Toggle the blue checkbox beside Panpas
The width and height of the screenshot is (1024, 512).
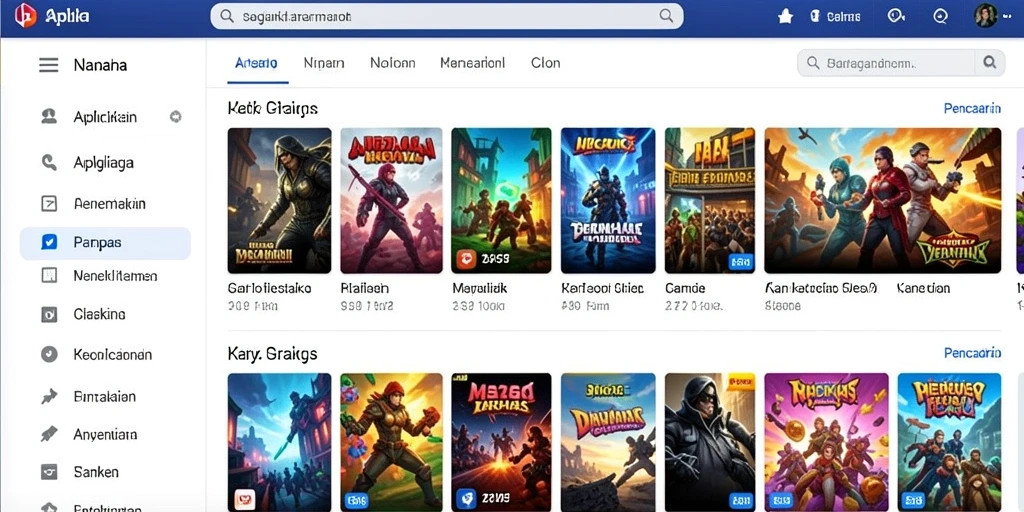click(49, 242)
